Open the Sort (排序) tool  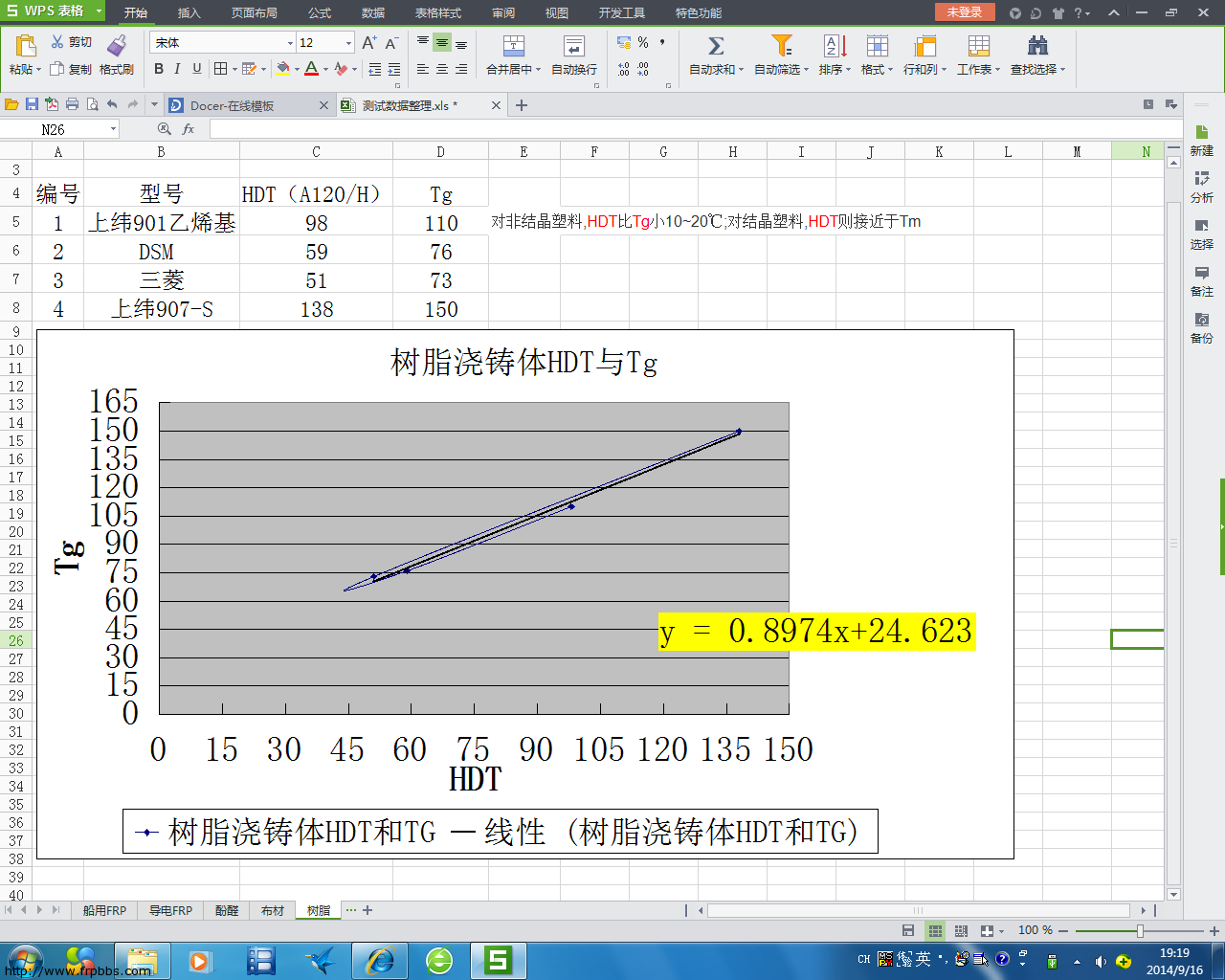[829, 48]
